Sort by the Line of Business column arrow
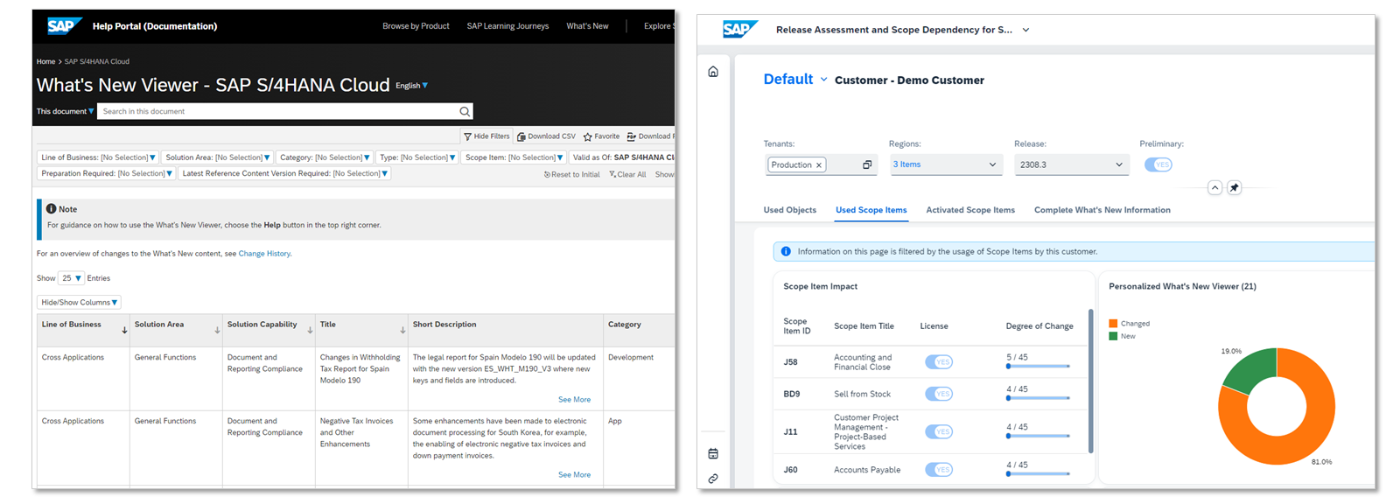 coord(124,330)
